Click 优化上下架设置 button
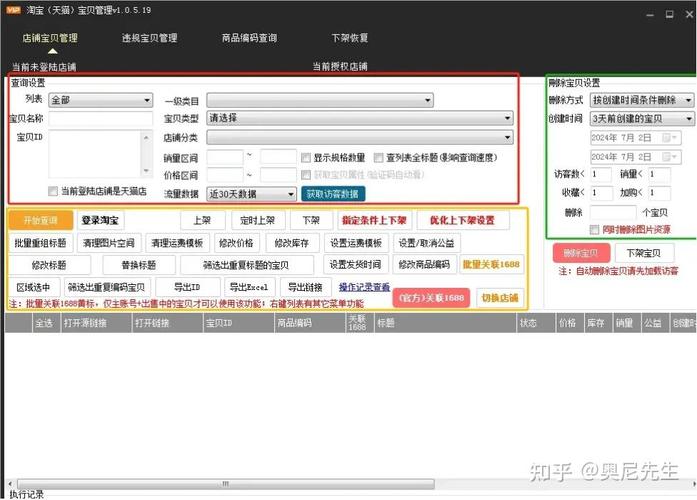 463,220
